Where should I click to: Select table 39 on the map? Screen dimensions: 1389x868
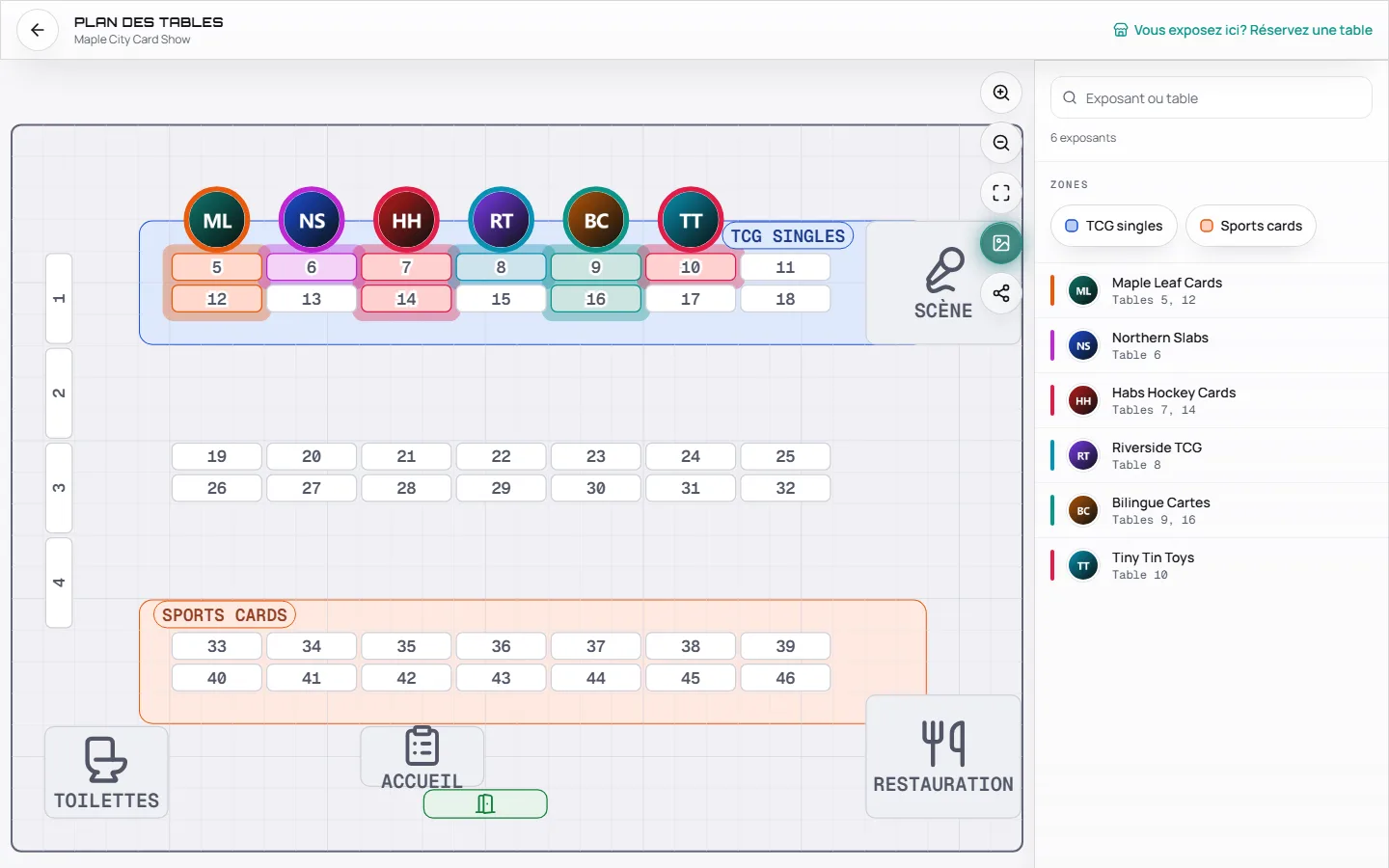pyautogui.click(x=785, y=646)
